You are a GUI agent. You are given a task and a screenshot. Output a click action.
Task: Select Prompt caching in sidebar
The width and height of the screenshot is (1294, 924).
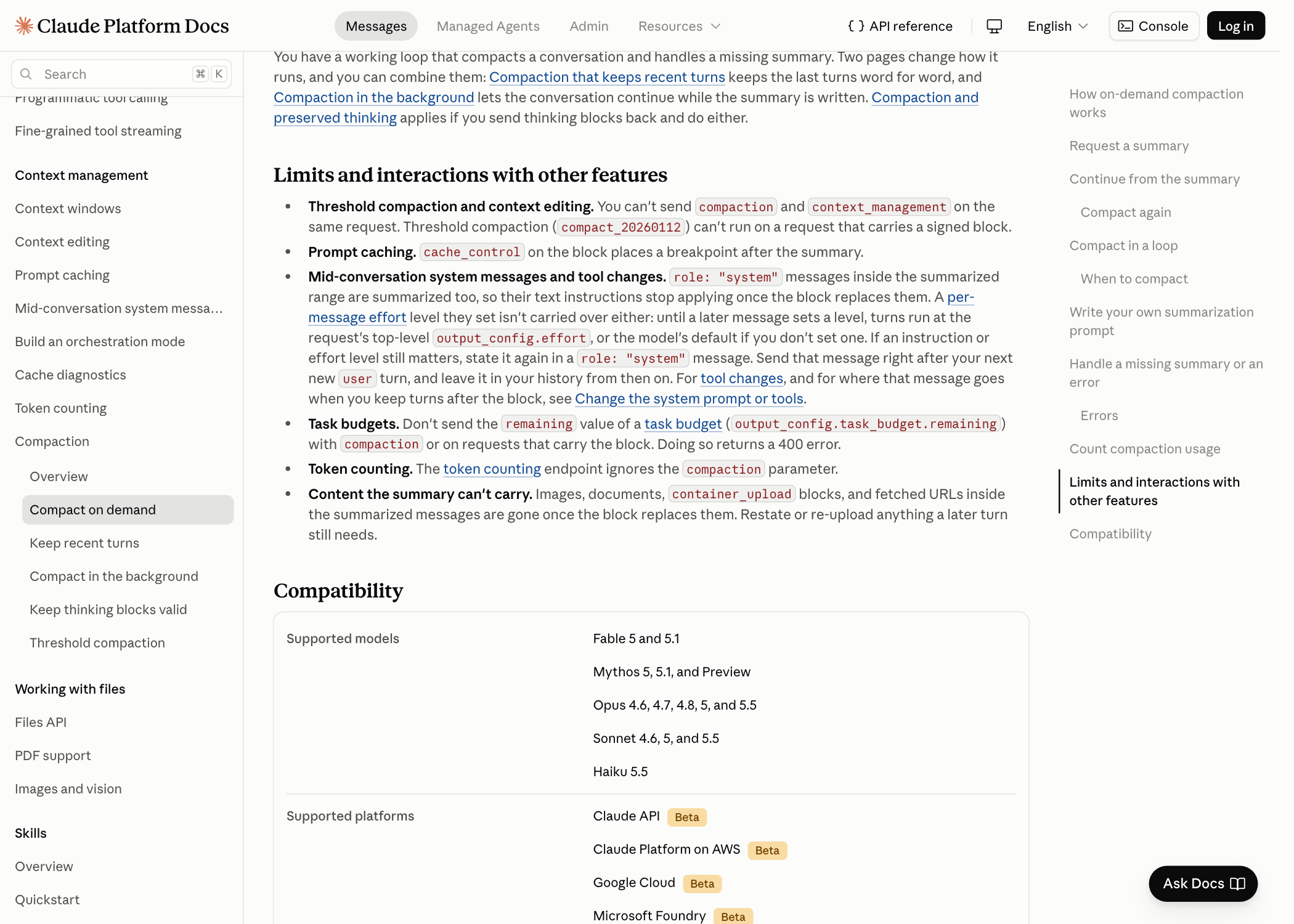[x=62, y=275]
